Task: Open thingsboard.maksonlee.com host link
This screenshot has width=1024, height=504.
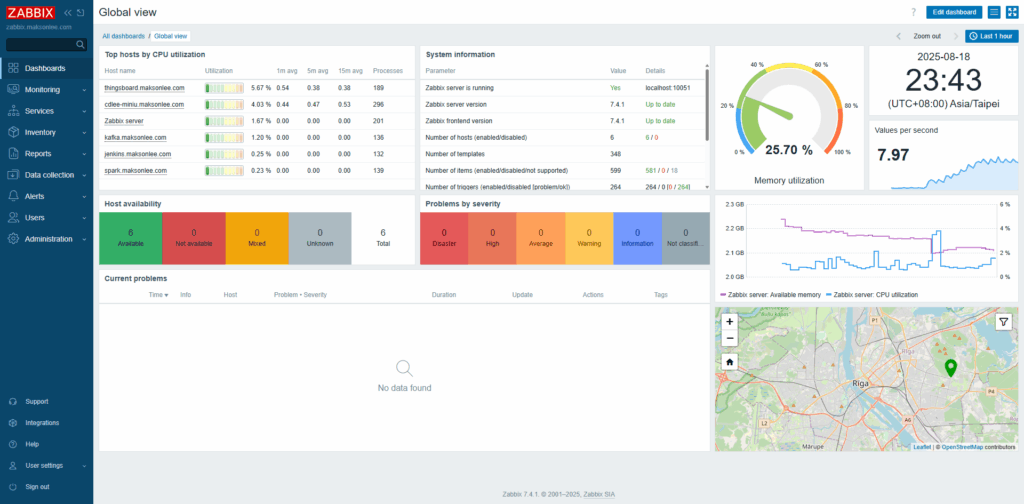Action: coord(144,87)
